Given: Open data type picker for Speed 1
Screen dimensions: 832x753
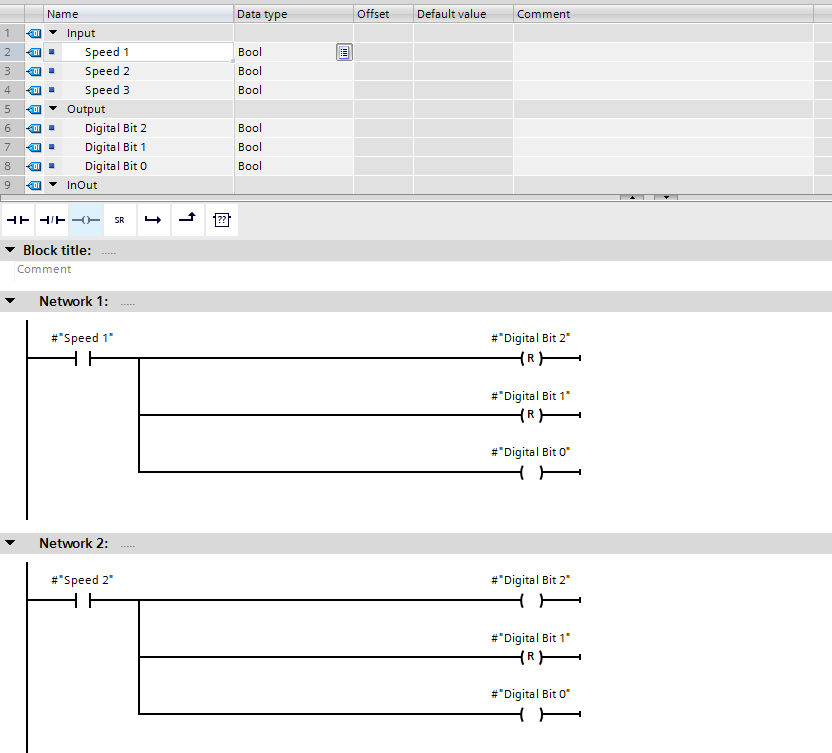Looking at the screenshot, I should [344, 52].
